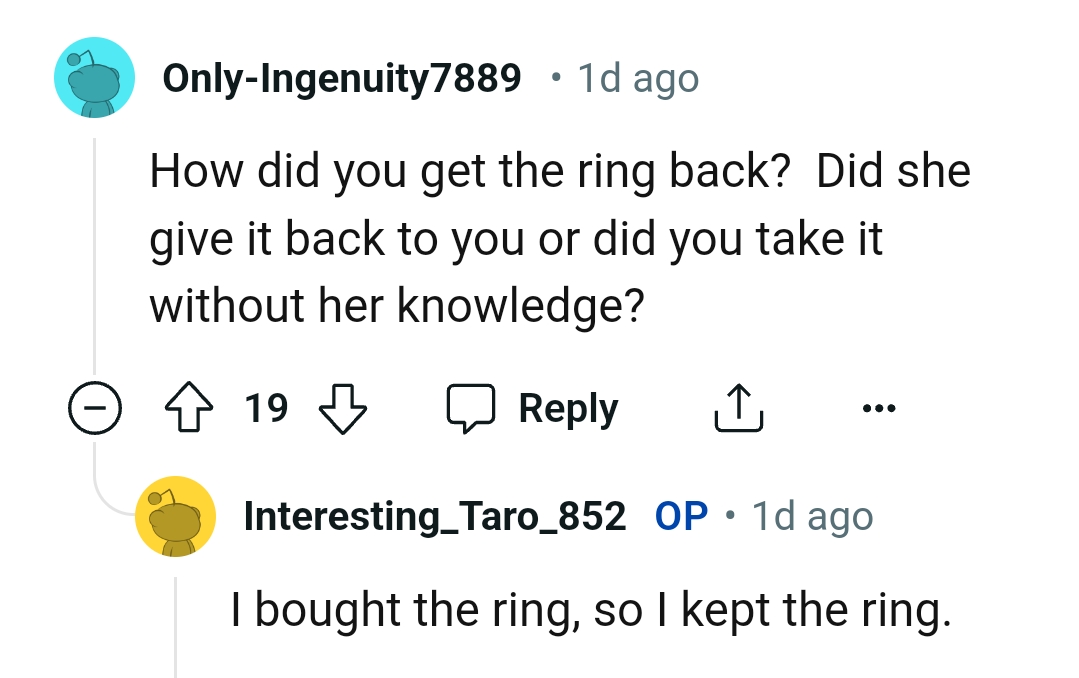Click Interesting_Taro_852's yellow Snoo avatar

point(175,516)
